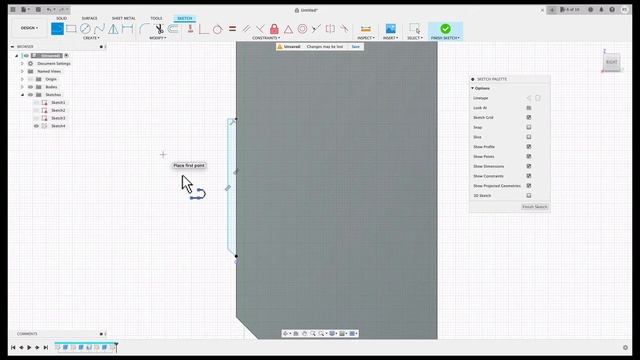Click the Save link in unsaved warning

356,47
